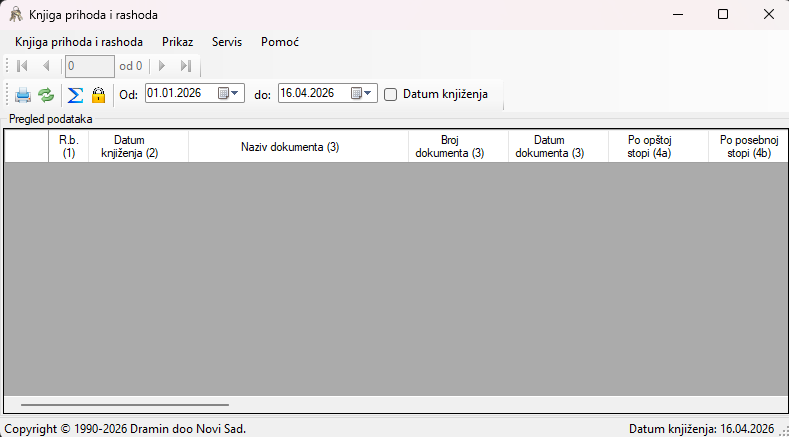This screenshot has width=789, height=437.
Task: Enable the Datum knjiženja checkbox
Action: [x=390, y=94]
